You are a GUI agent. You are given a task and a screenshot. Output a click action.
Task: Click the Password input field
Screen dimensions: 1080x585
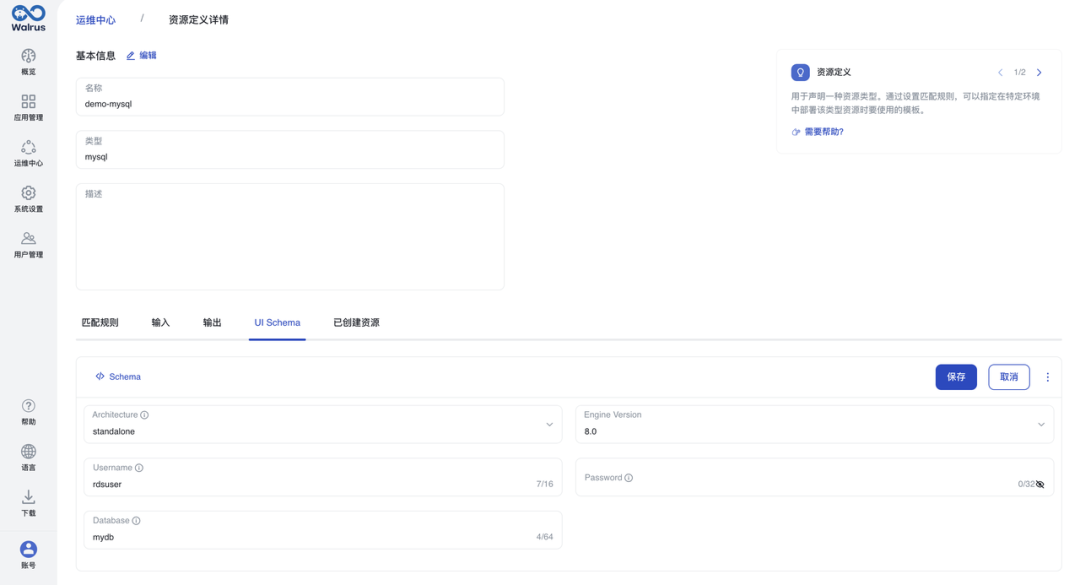815,478
